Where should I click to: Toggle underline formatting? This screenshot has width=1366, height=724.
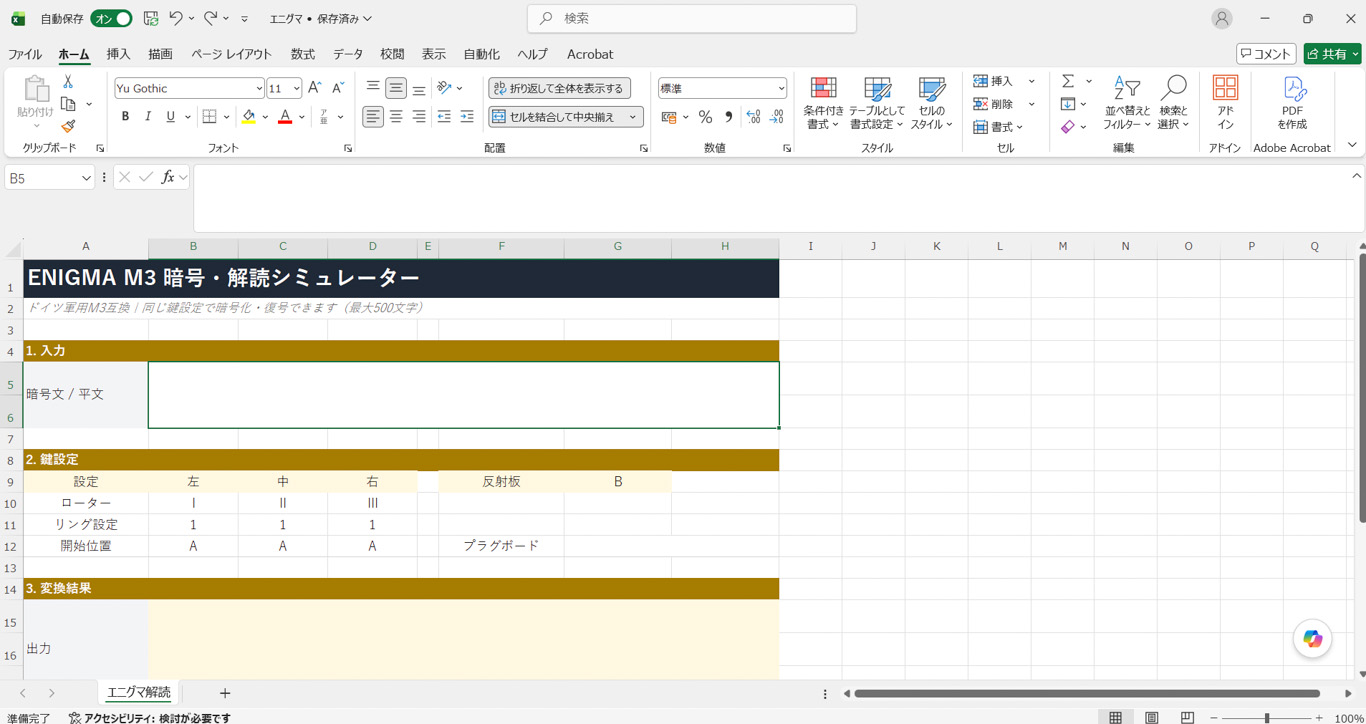[x=170, y=117]
